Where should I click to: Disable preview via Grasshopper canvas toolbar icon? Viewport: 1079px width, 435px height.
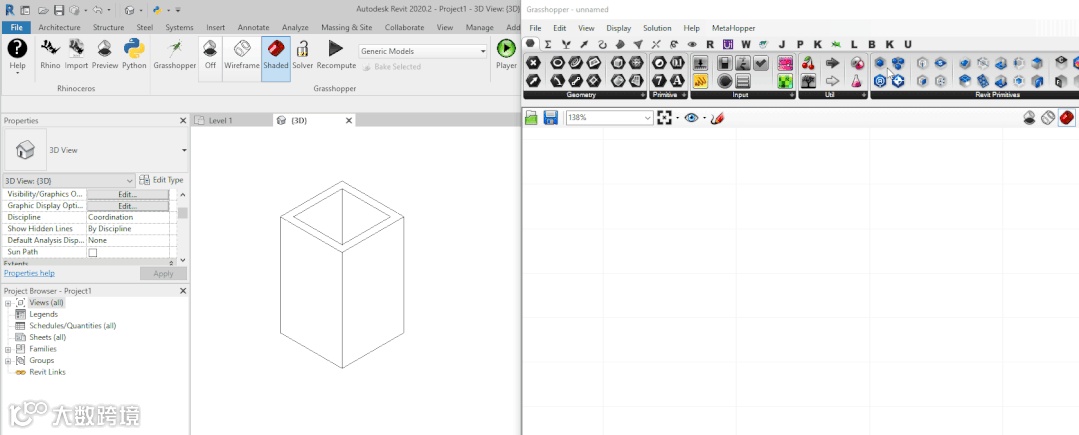coord(1029,118)
